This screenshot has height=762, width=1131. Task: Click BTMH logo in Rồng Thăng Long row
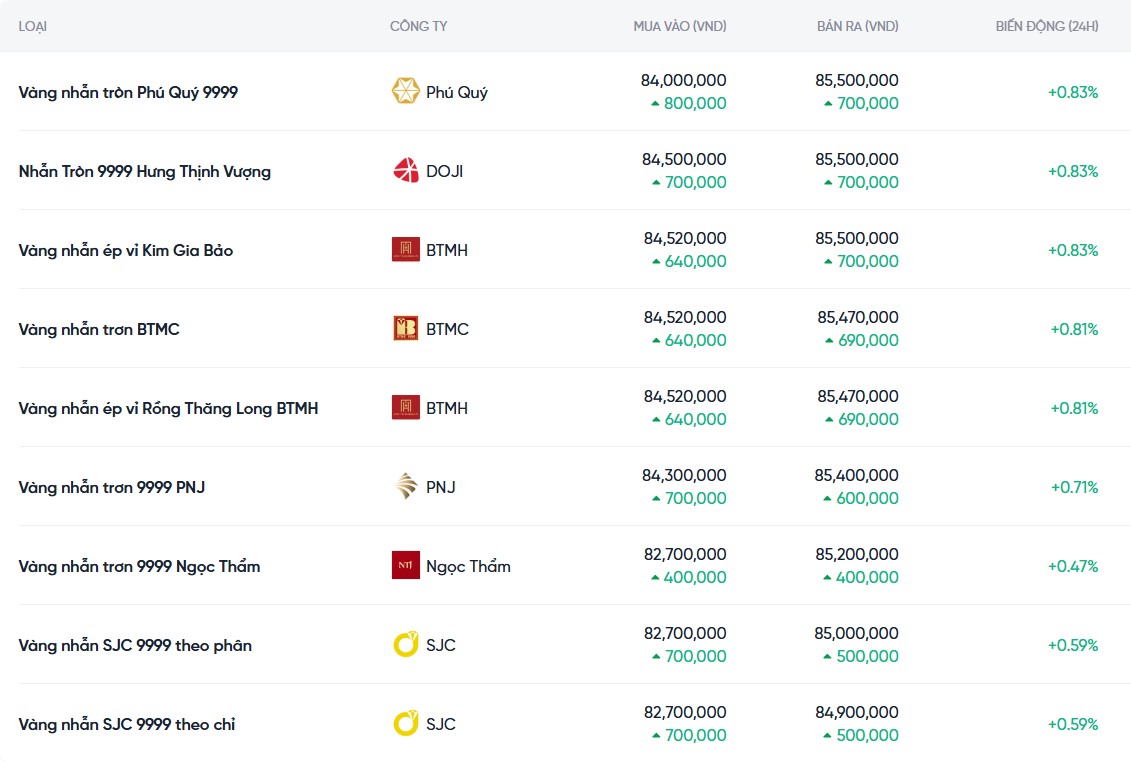point(405,408)
